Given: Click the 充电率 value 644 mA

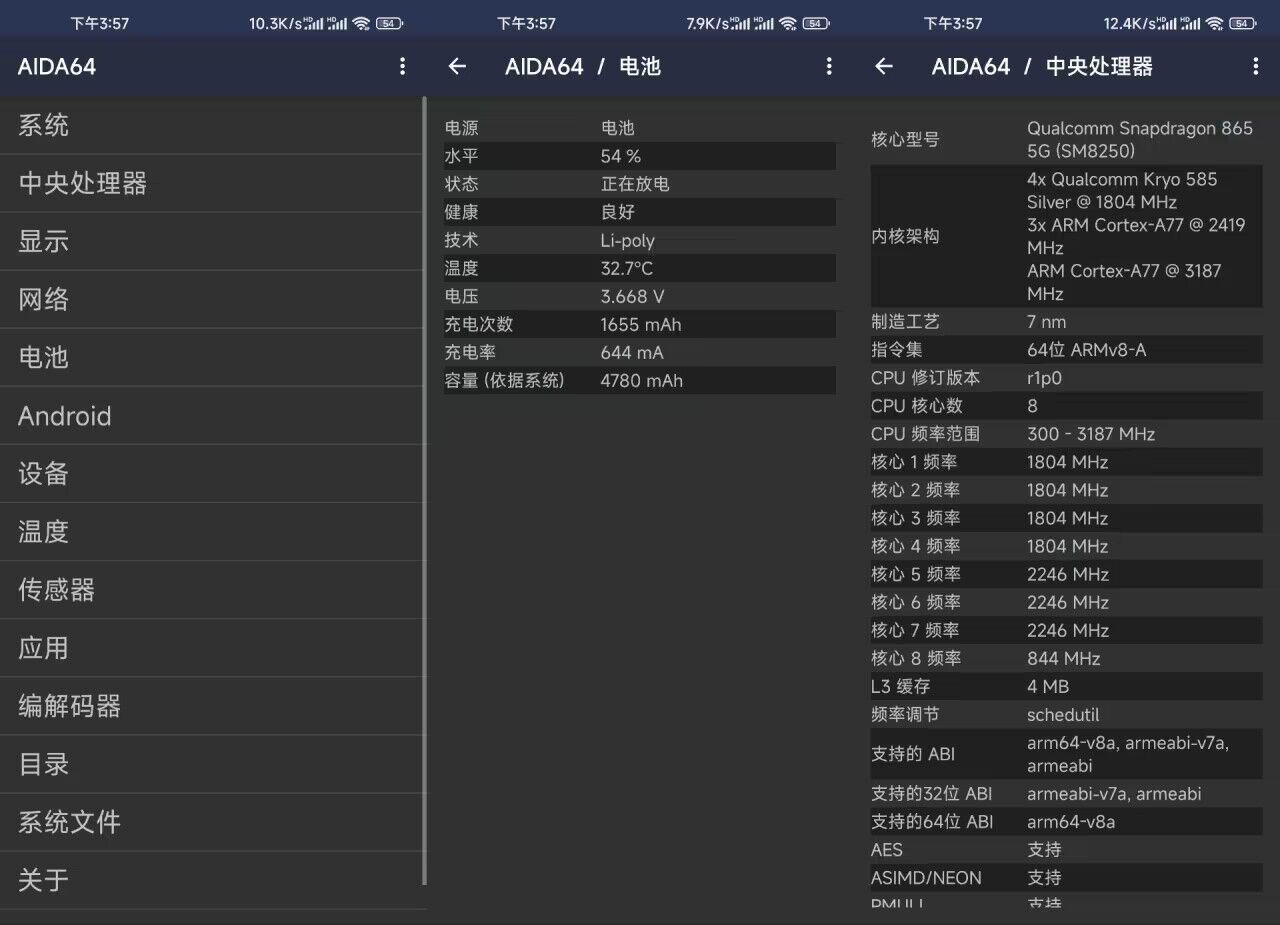Looking at the screenshot, I should [x=632, y=352].
